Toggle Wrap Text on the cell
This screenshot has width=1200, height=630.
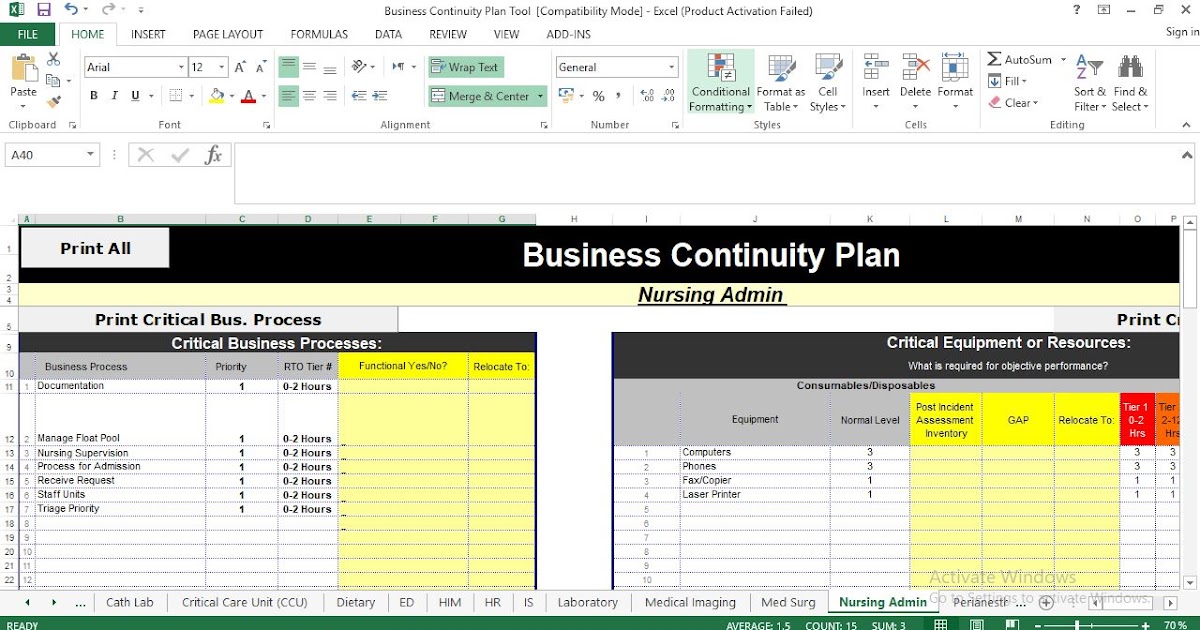pos(466,67)
